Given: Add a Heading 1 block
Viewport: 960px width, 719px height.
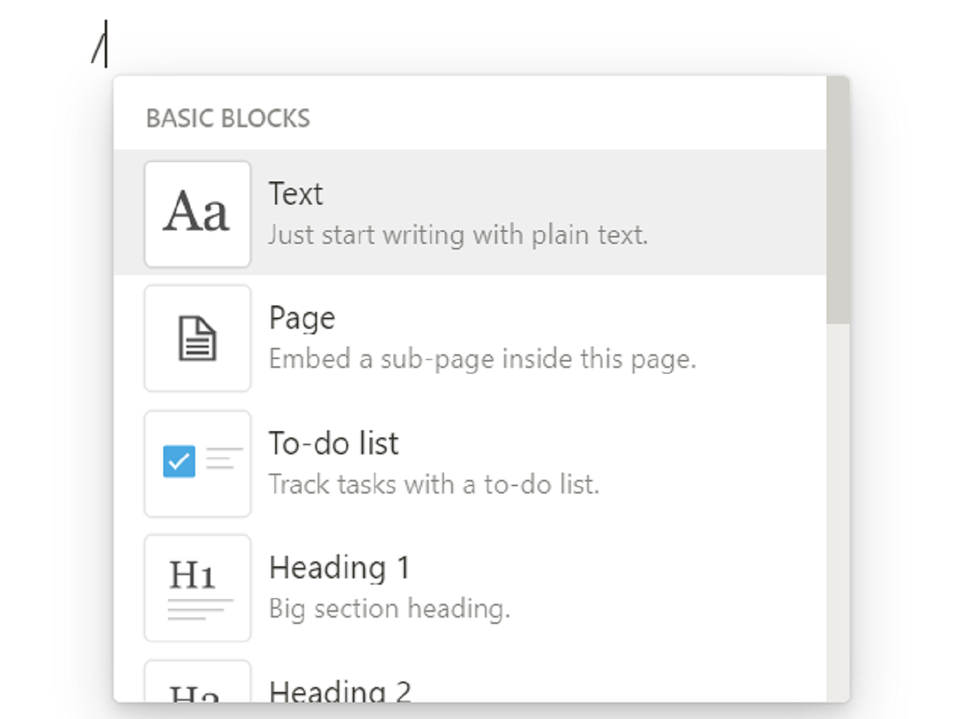Looking at the screenshot, I should click(x=470, y=588).
